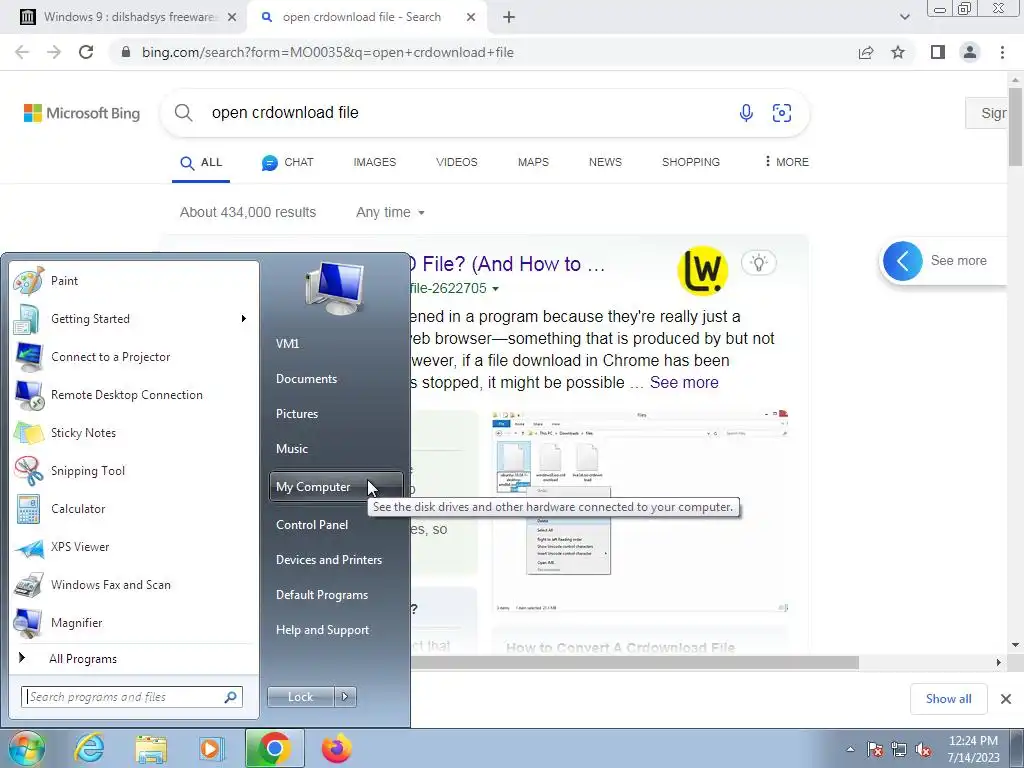Launch Getting Started from the Start menu
Image resolution: width=1024 pixels, height=768 pixels.
coord(134,319)
